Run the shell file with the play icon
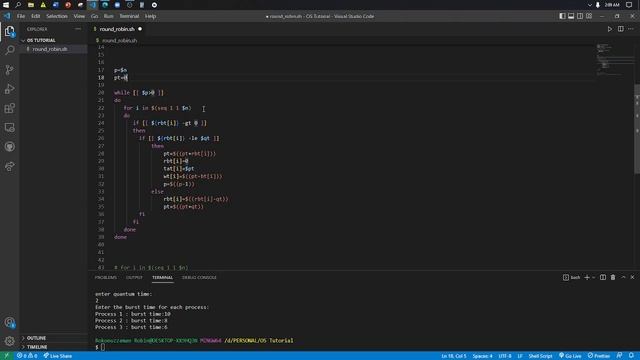 609,29
